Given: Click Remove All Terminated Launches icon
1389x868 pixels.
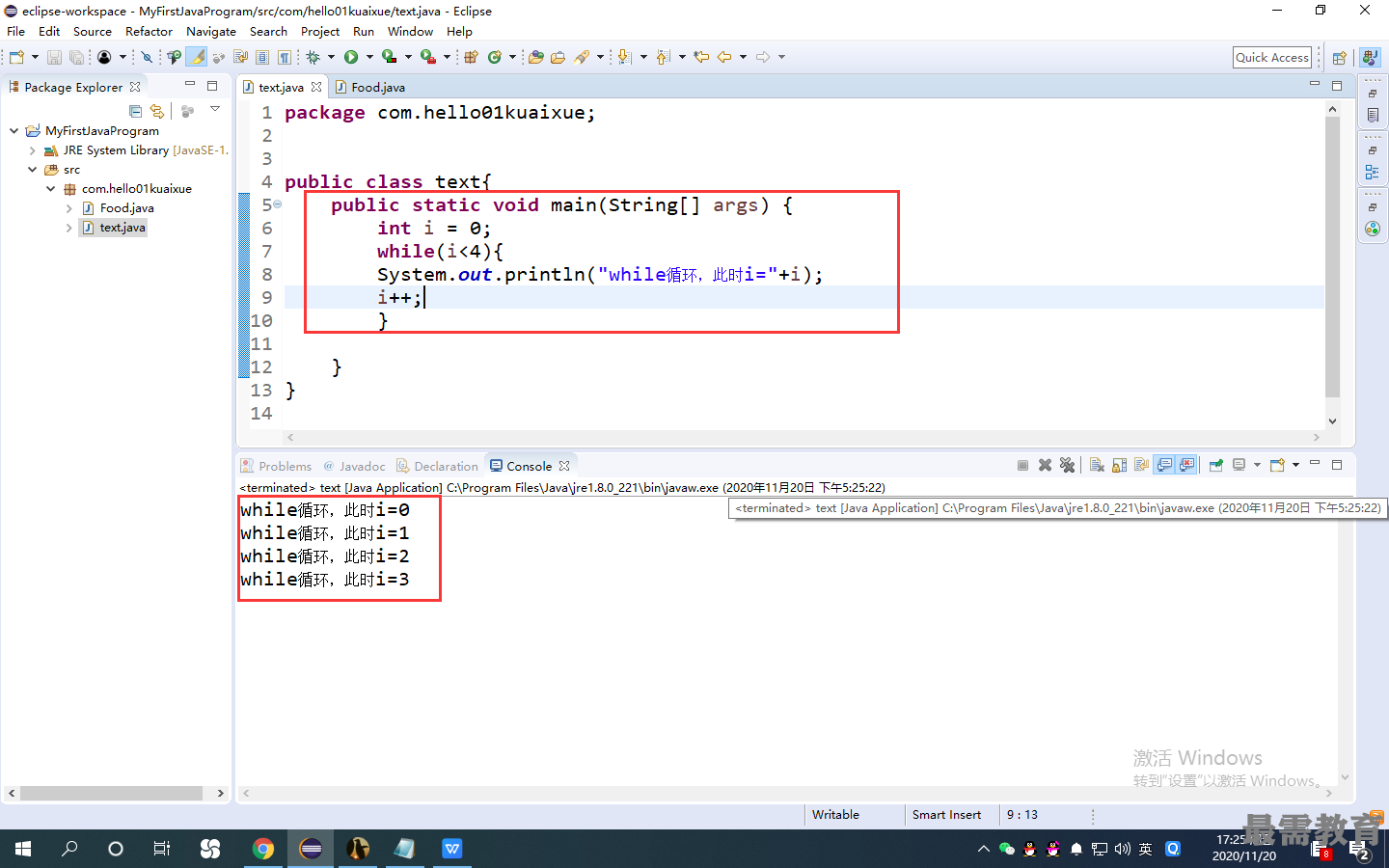Looking at the screenshot, I should (x=1067, y=465).
